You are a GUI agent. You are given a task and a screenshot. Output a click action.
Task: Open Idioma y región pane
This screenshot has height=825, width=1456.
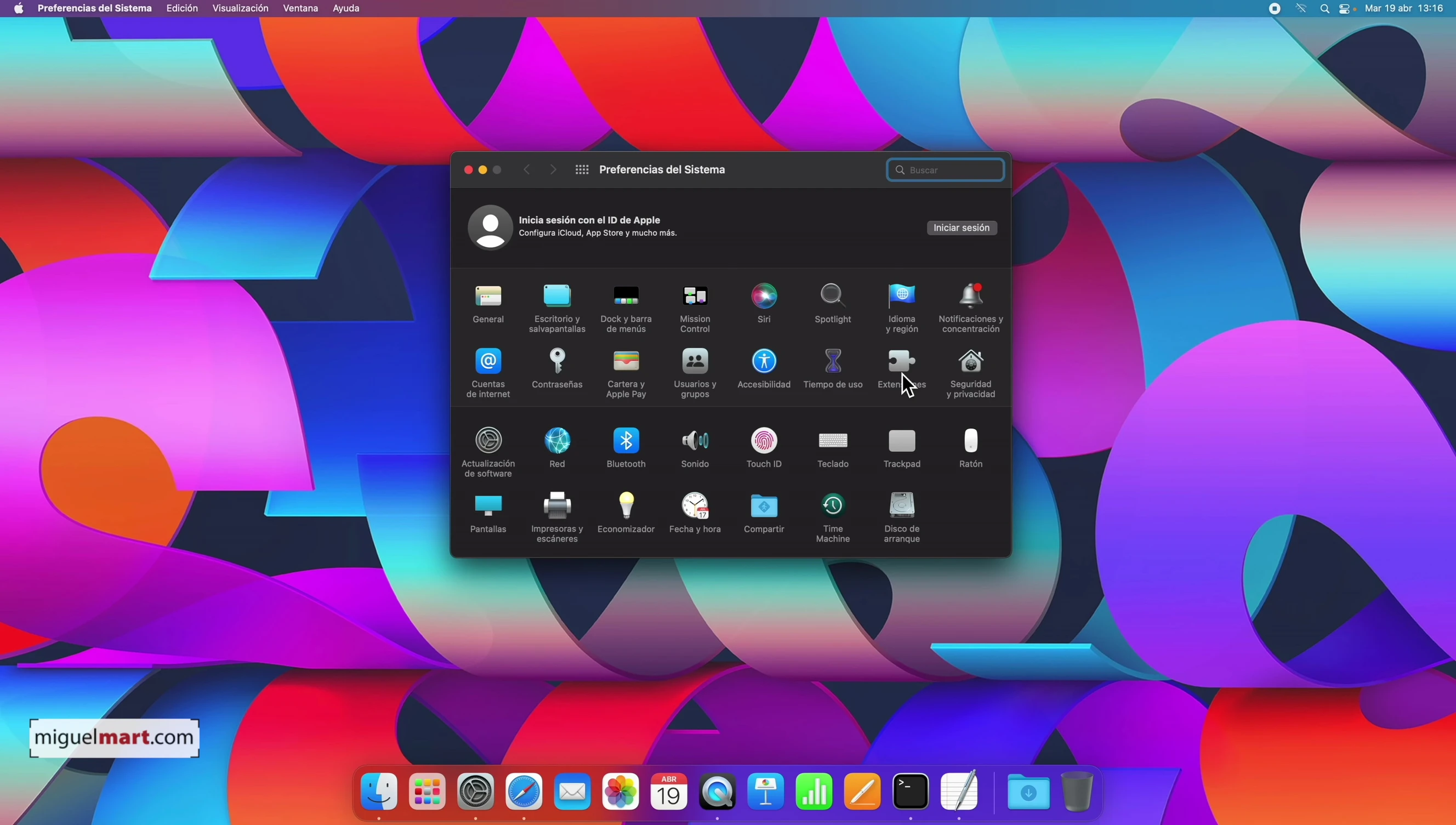(x=902, y=308)
